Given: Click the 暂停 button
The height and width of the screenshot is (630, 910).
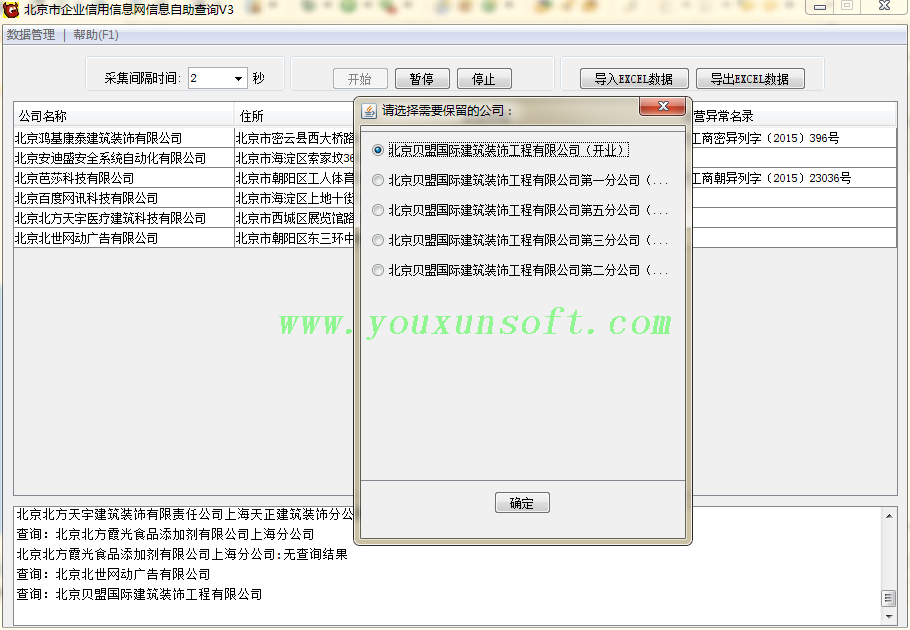Looking at the screenshot, I should (x=422, y=79).
